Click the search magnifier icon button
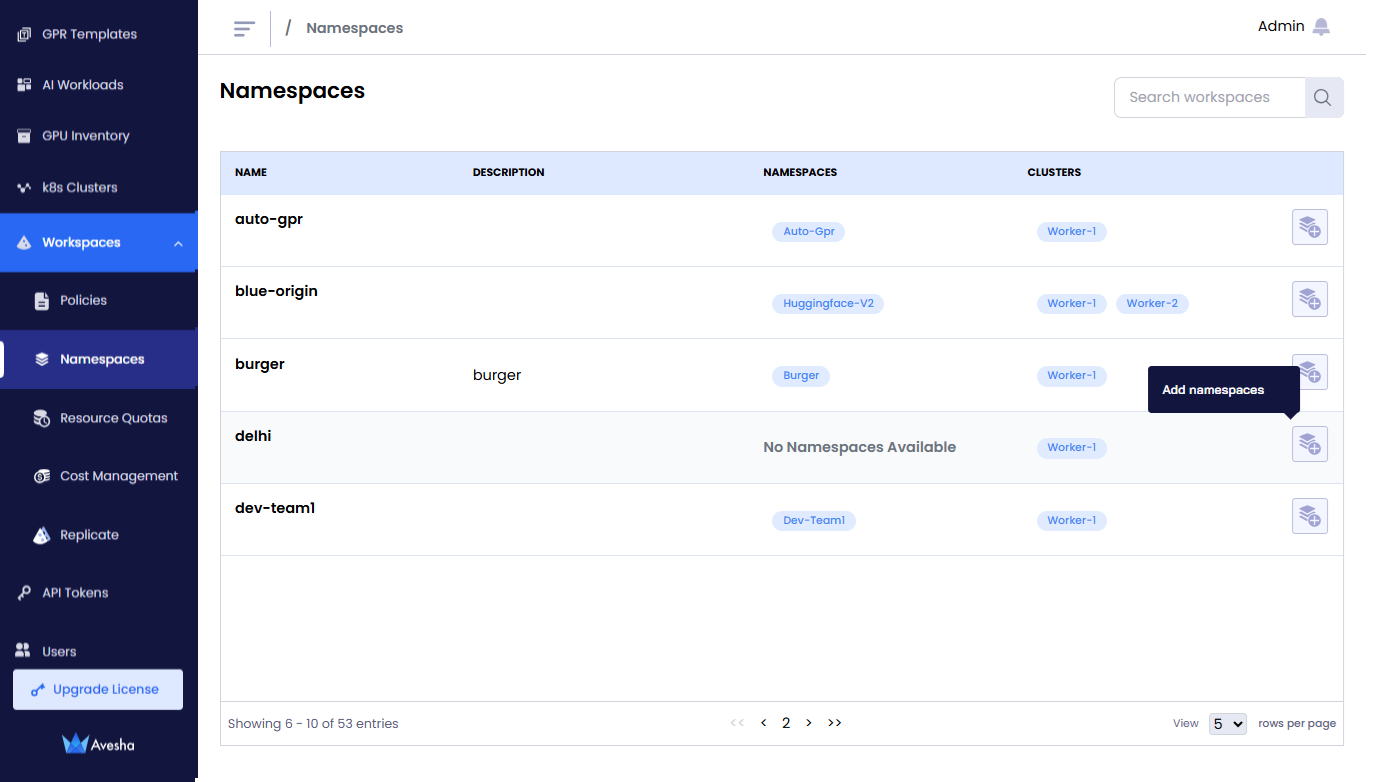1398x782 pixels. point(1323,98)
